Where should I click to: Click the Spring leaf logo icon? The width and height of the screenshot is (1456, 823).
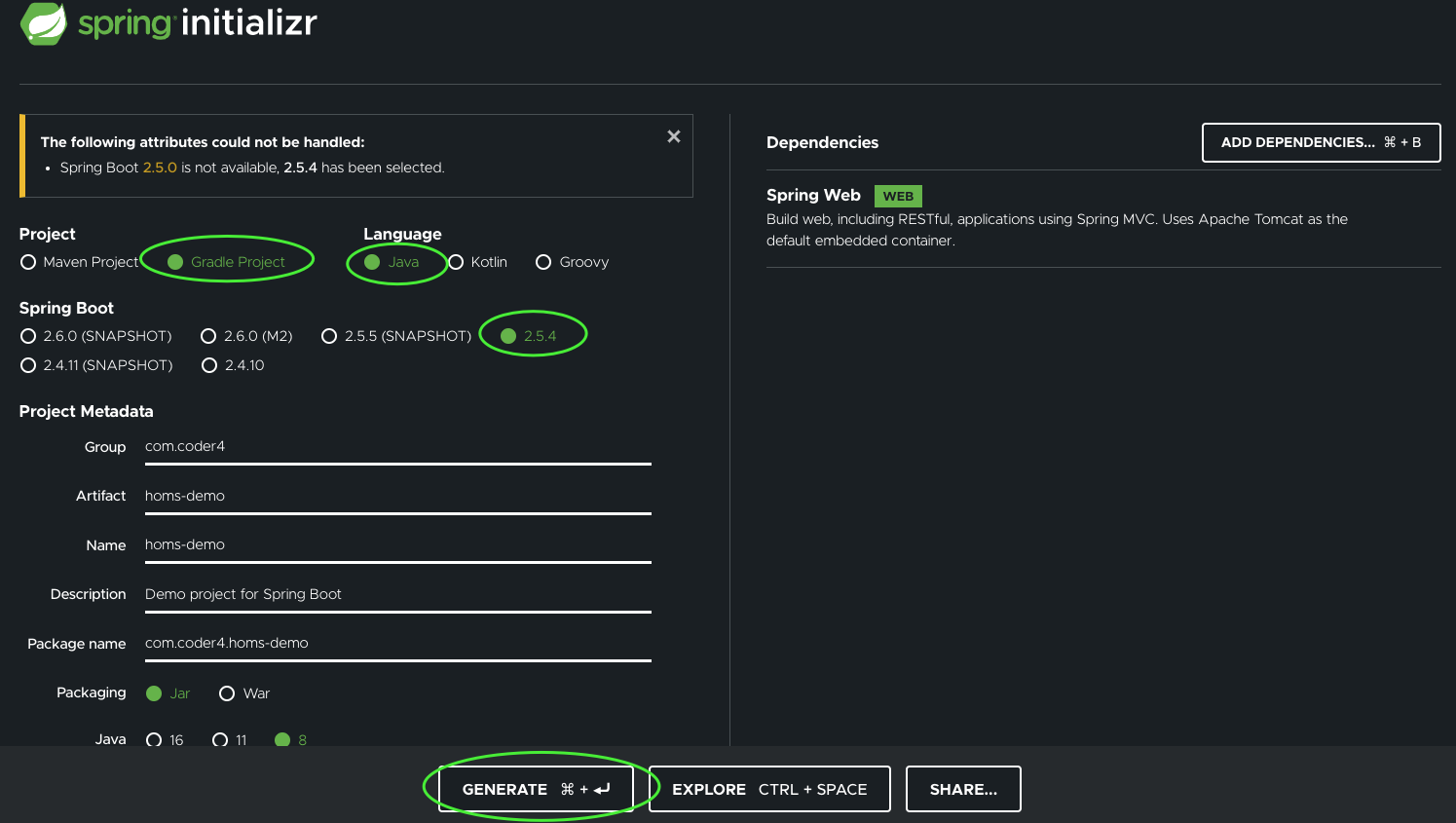tap(44, 23)
